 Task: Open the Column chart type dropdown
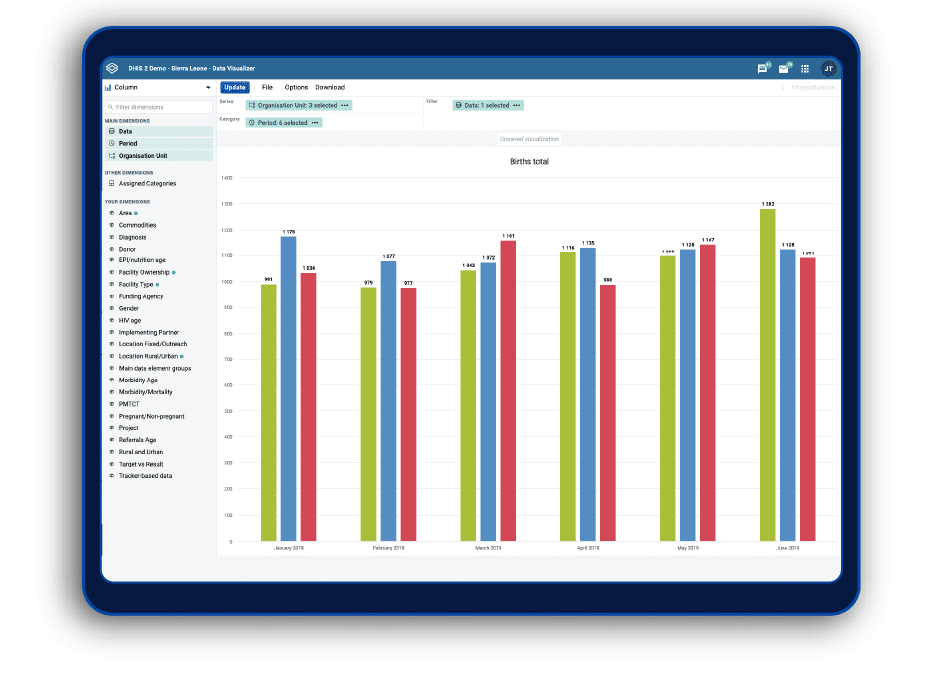pyautogui.click(x=158, y=87)
